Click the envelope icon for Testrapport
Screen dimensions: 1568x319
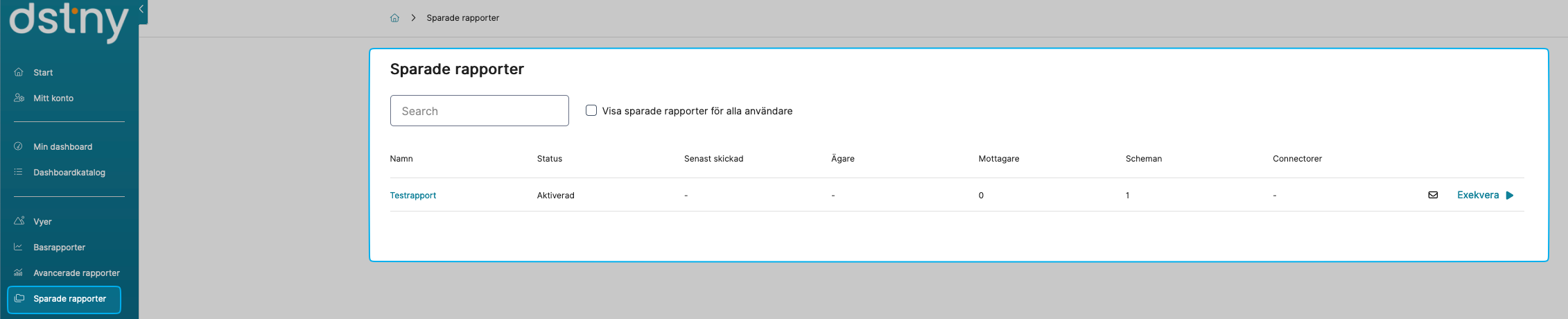[x=1433, y=195]
